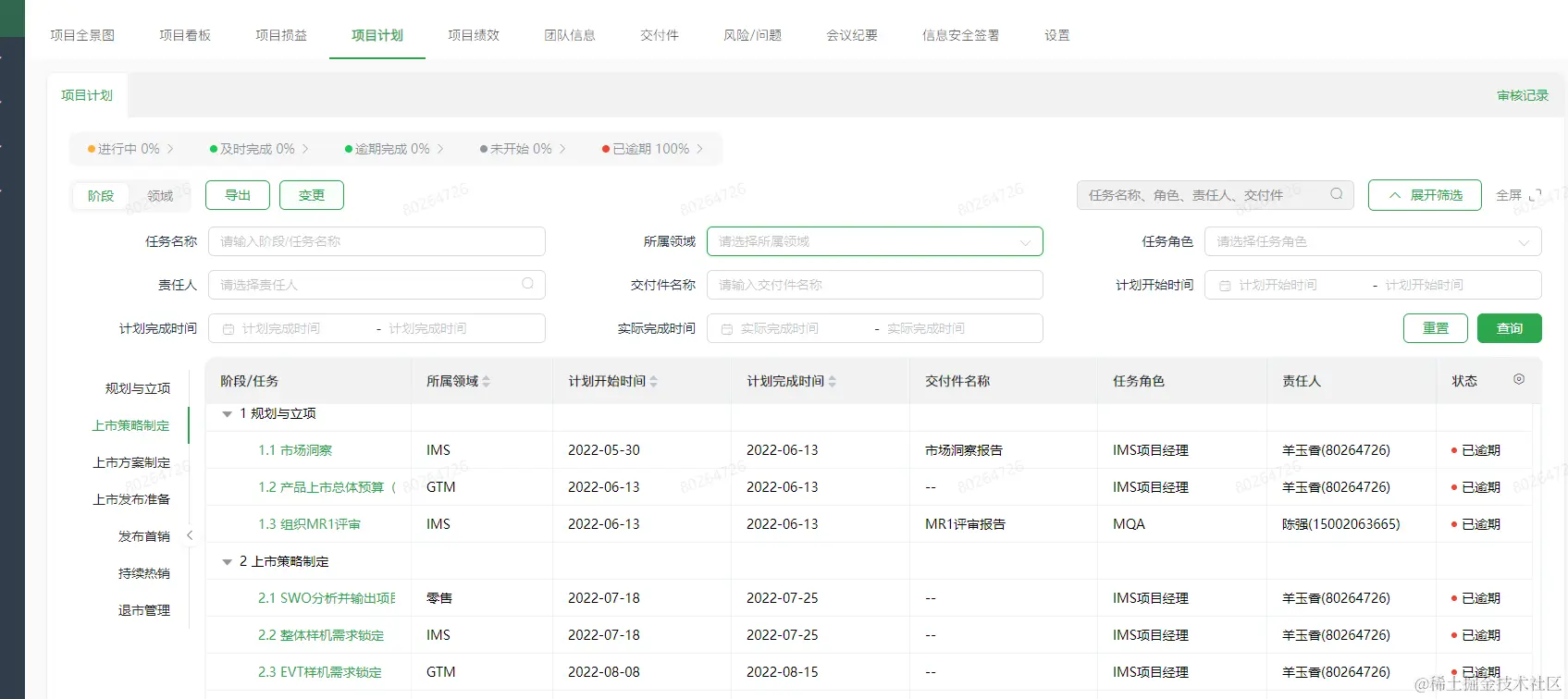Click the 重置 button
The width and height of the screenshot is (1568, 699).
pos(1436,328)
